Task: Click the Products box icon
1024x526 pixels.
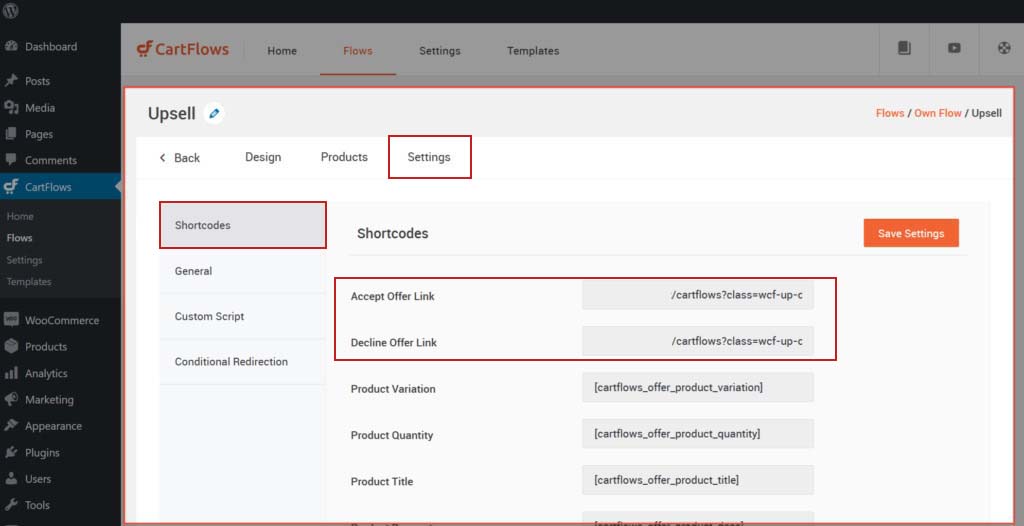Action: [x=10, y=346]
